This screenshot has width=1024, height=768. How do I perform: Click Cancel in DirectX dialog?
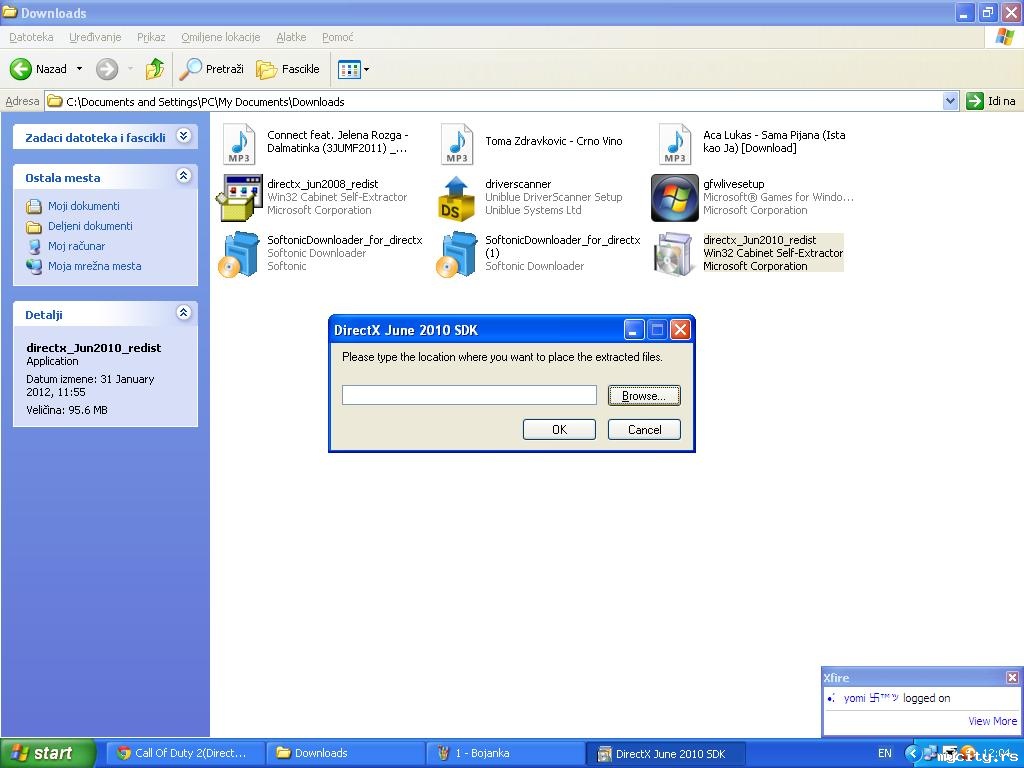pyautogui.click(x=645, y=430)
